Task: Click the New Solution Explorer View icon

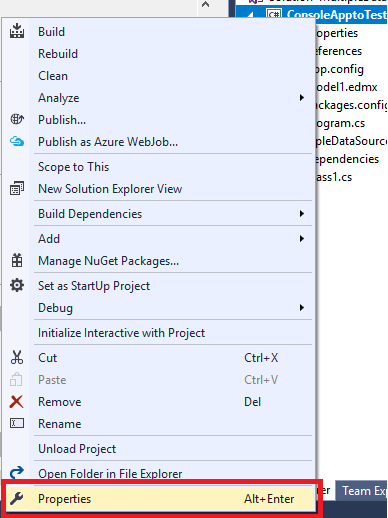Action: click(x=17, y=188)
